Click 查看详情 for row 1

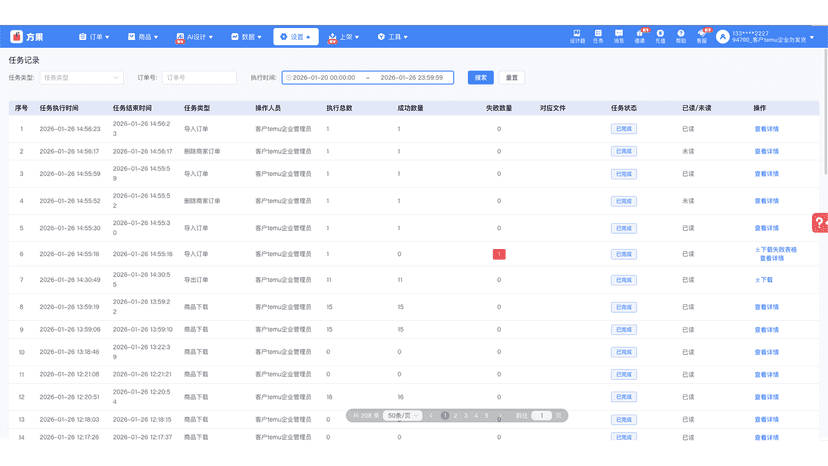766,129
